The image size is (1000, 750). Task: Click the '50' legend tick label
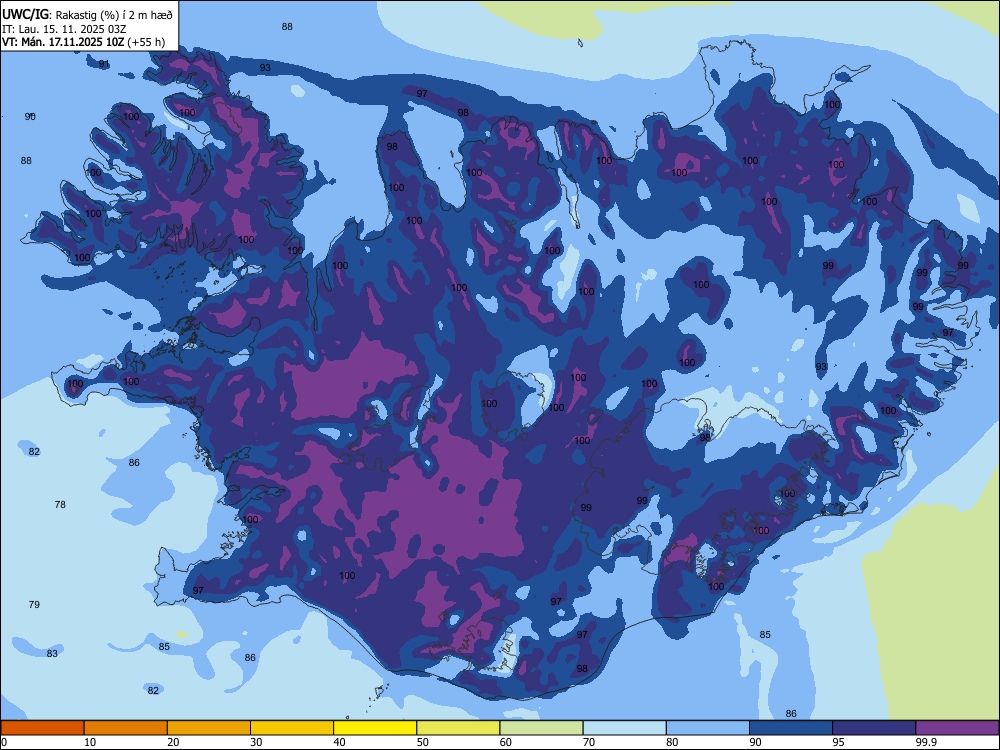click(422, 742)
